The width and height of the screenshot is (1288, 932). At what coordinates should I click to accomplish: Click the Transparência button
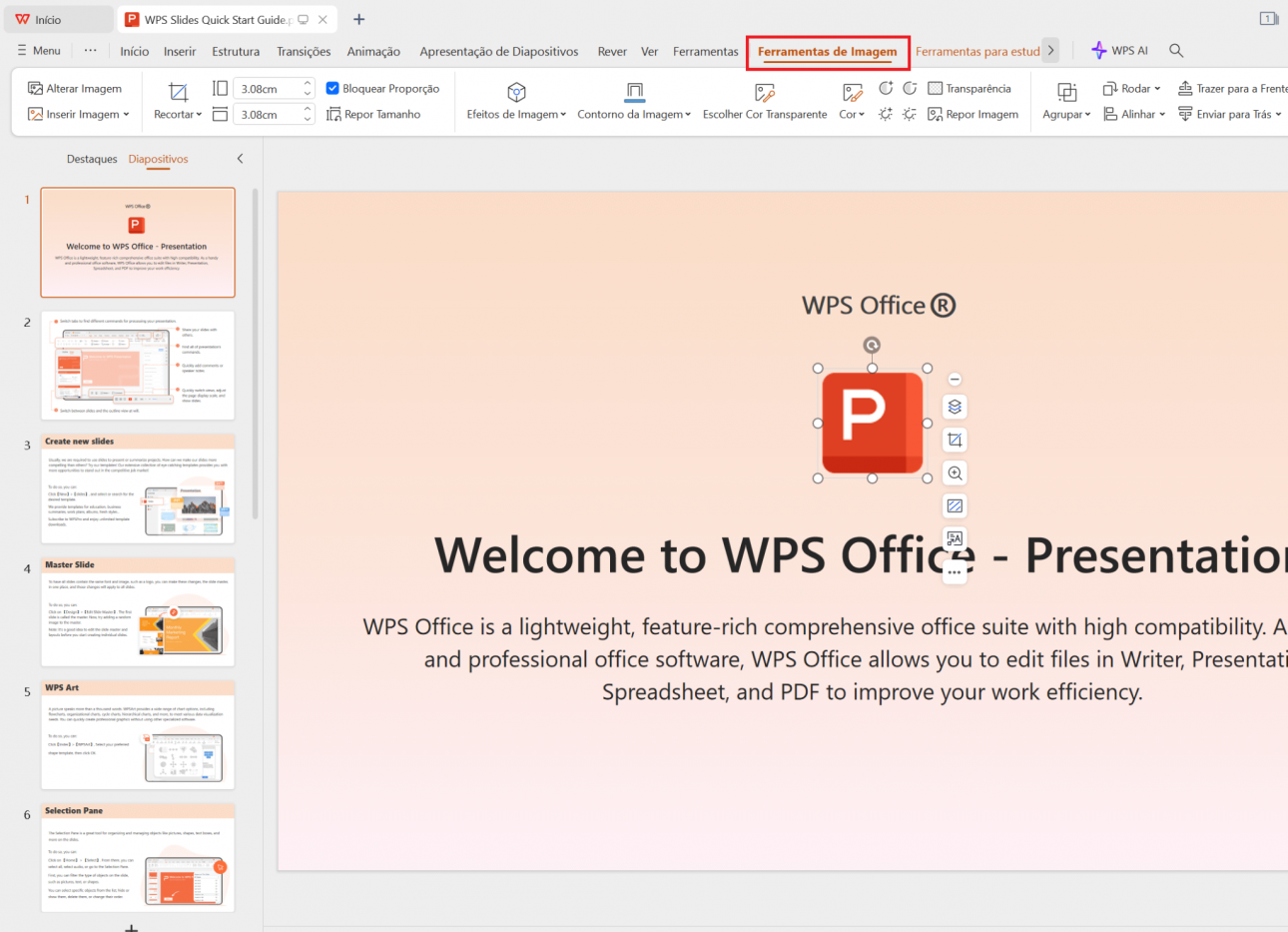point(969,89)
